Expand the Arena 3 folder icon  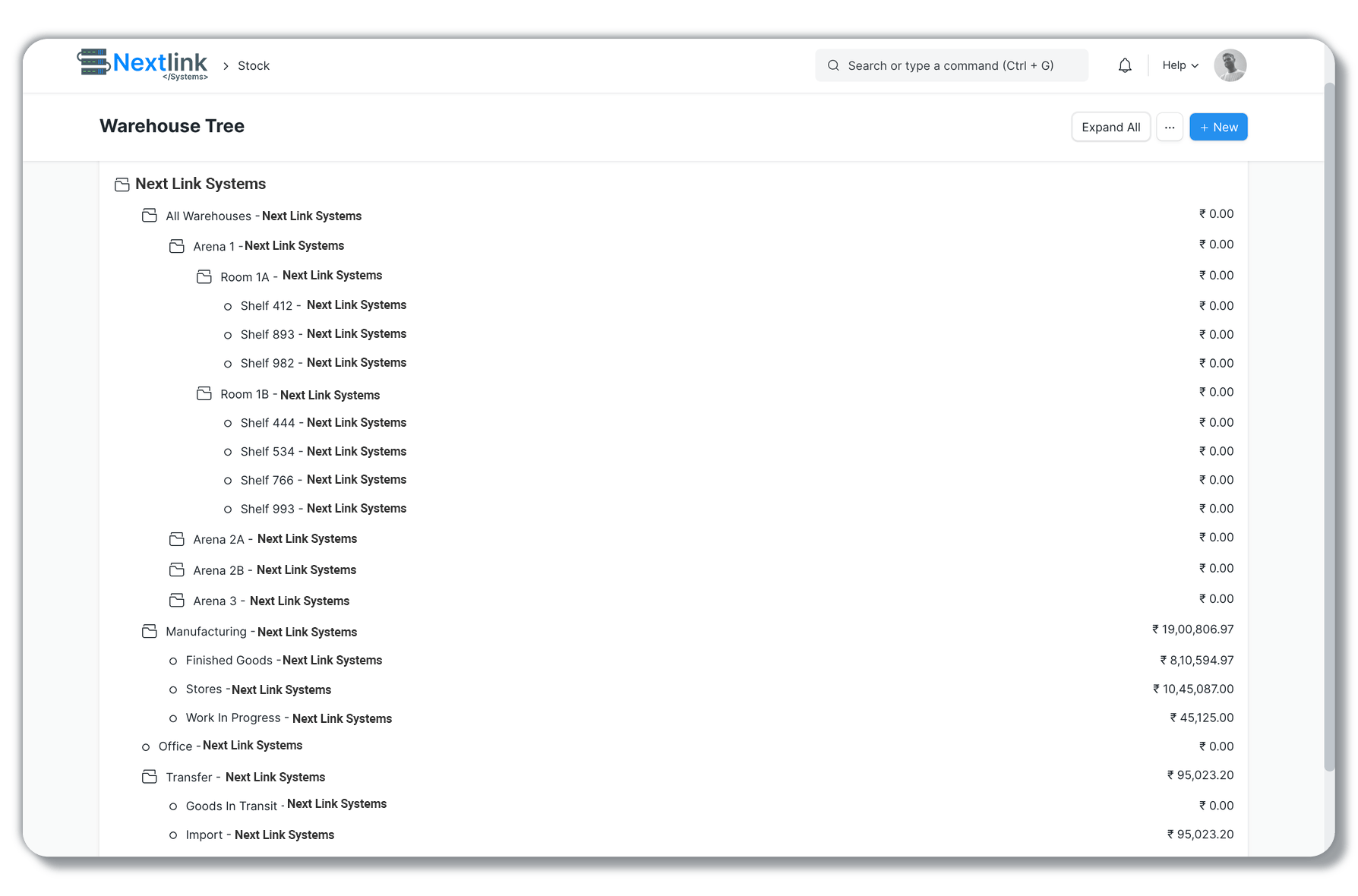[177, 601]
